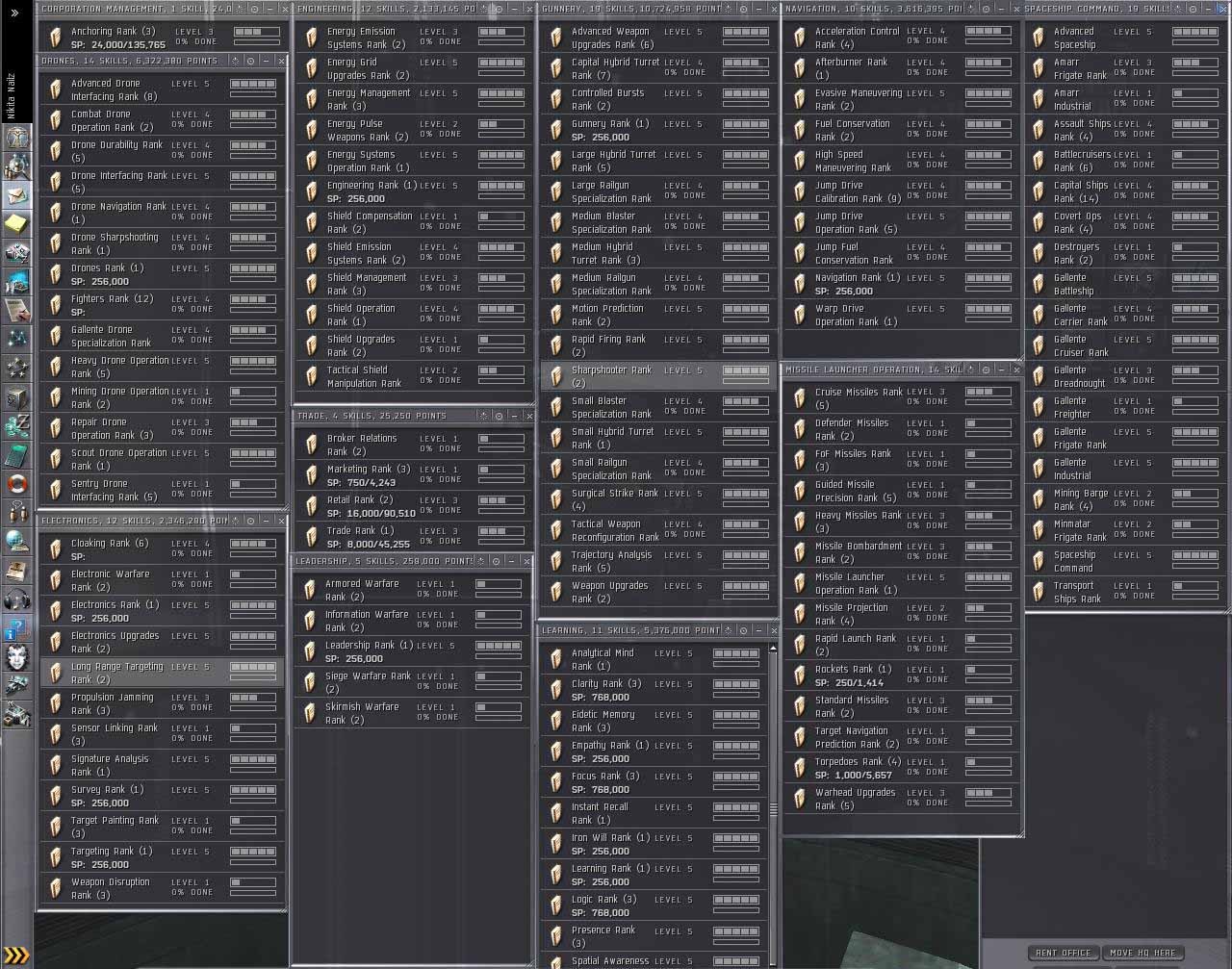Viewport: 1232px width, 969px height.
Task: Open the mail envelope icon in sidebar
Action: tap(16, 194)
